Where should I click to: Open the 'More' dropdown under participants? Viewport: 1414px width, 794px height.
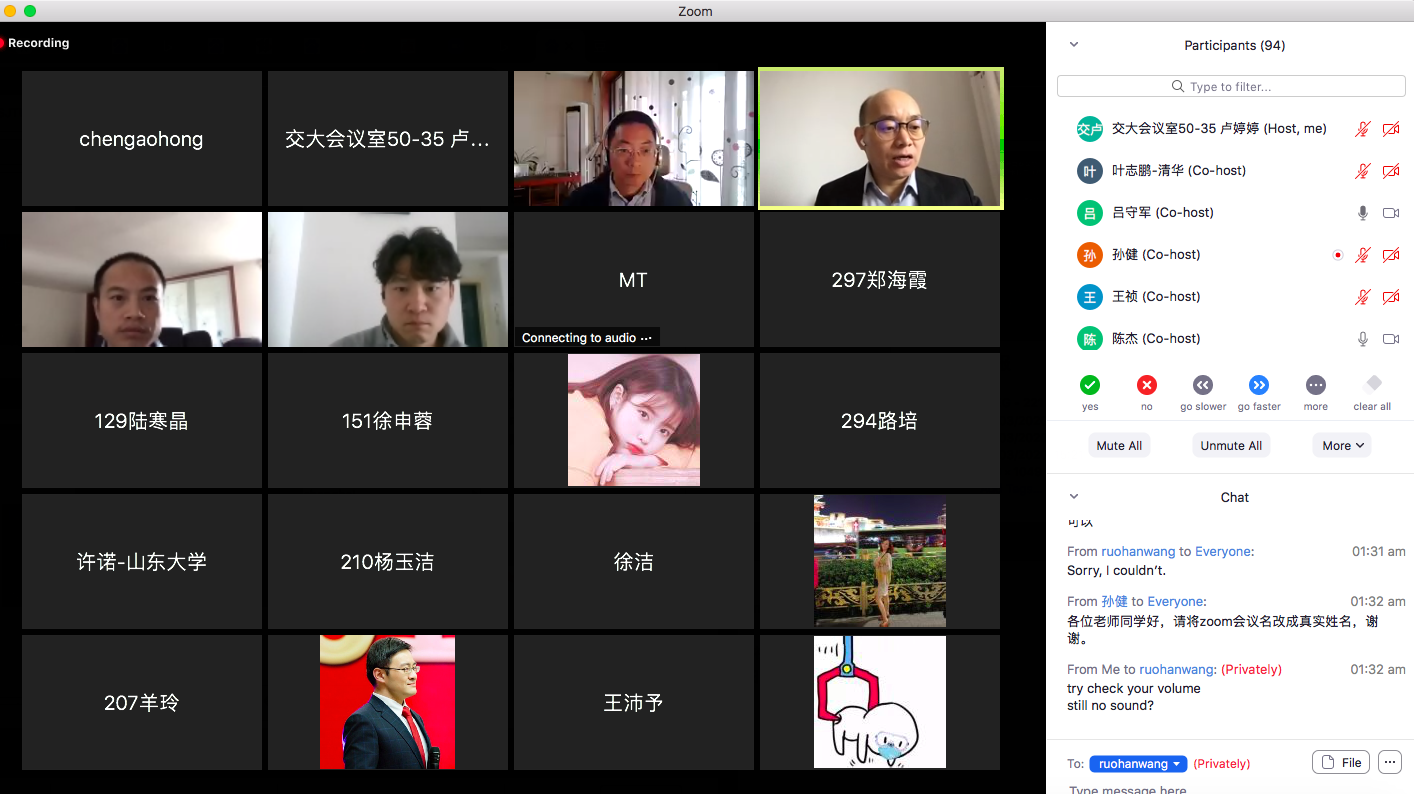pos(1342,446)
